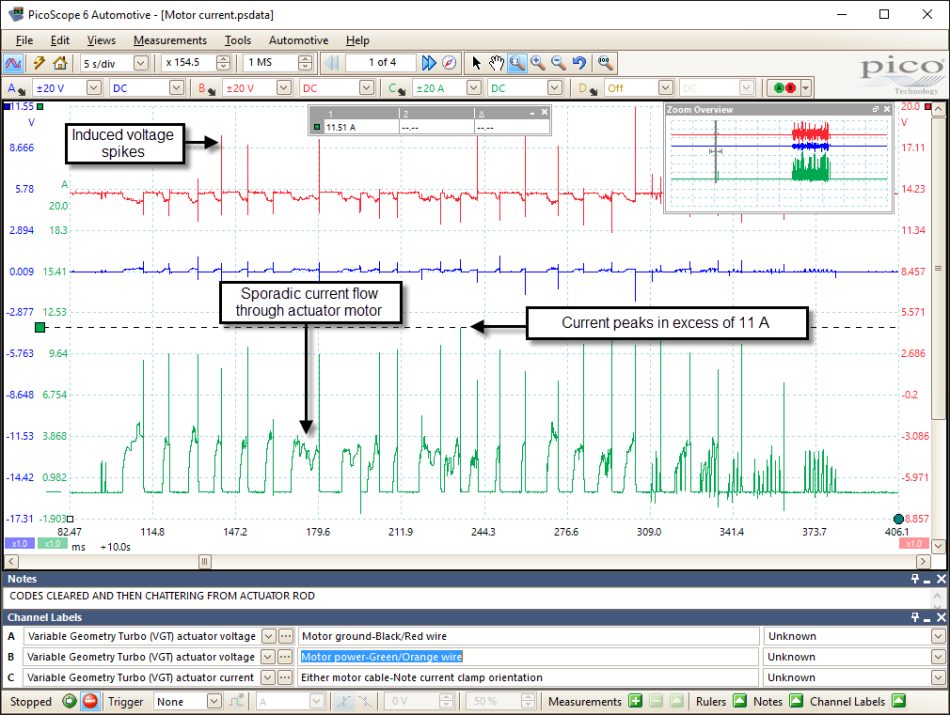Viewport: 950px width, 715px height.
Task: Select Scope Mode waveform icon
Action: tap(13, 63)
